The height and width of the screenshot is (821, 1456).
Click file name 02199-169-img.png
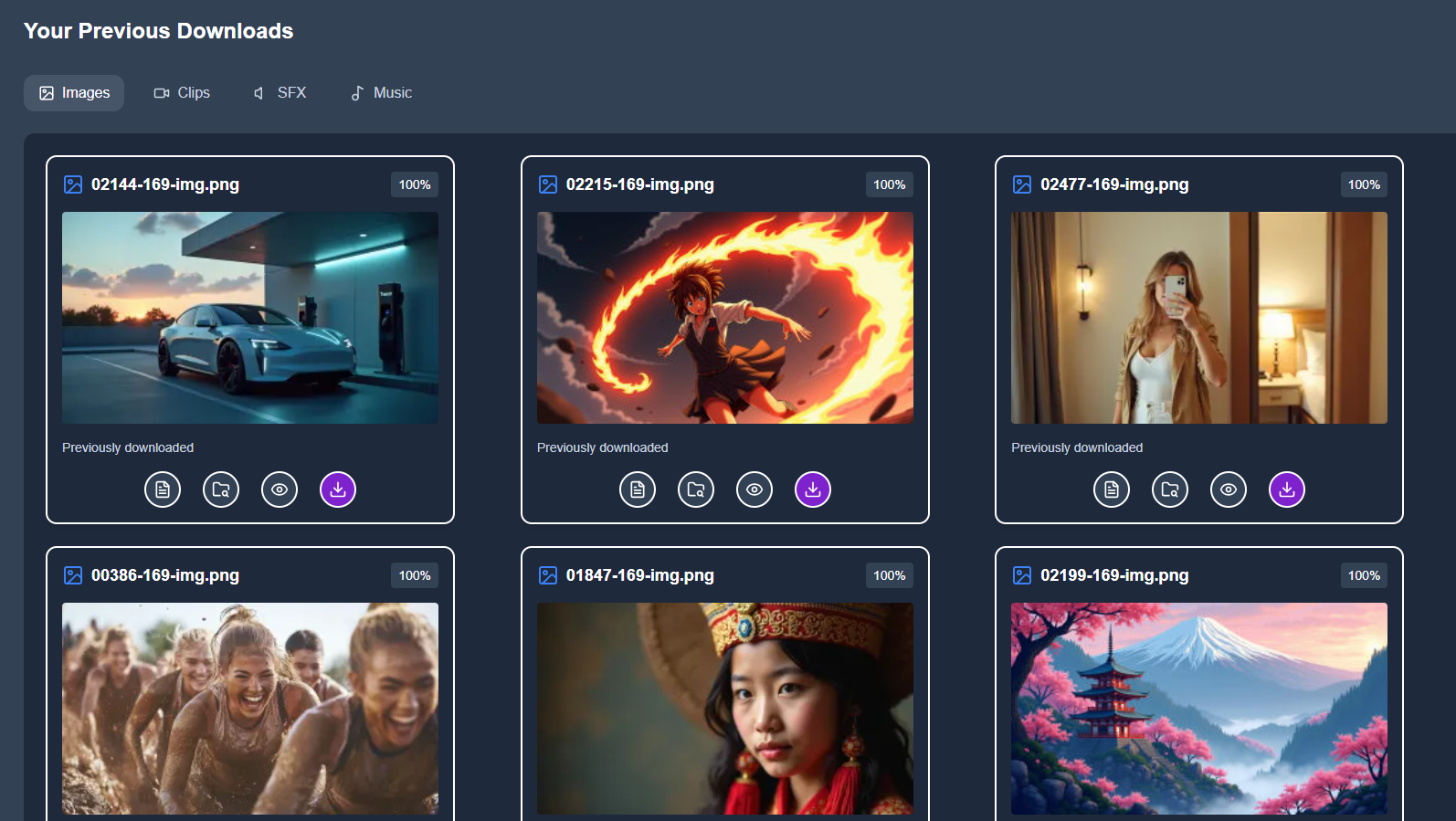click(x=1114, y=575)
